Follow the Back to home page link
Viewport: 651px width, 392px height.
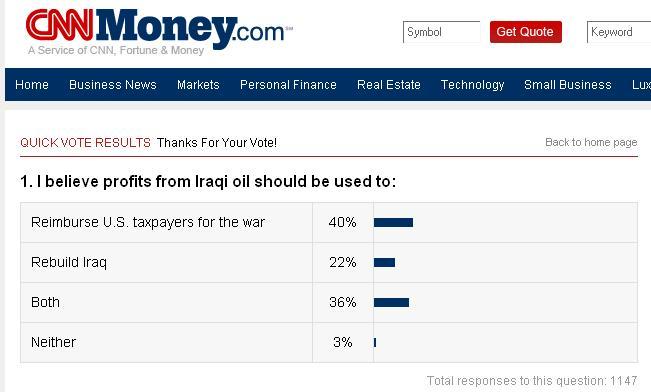point(591,142)
